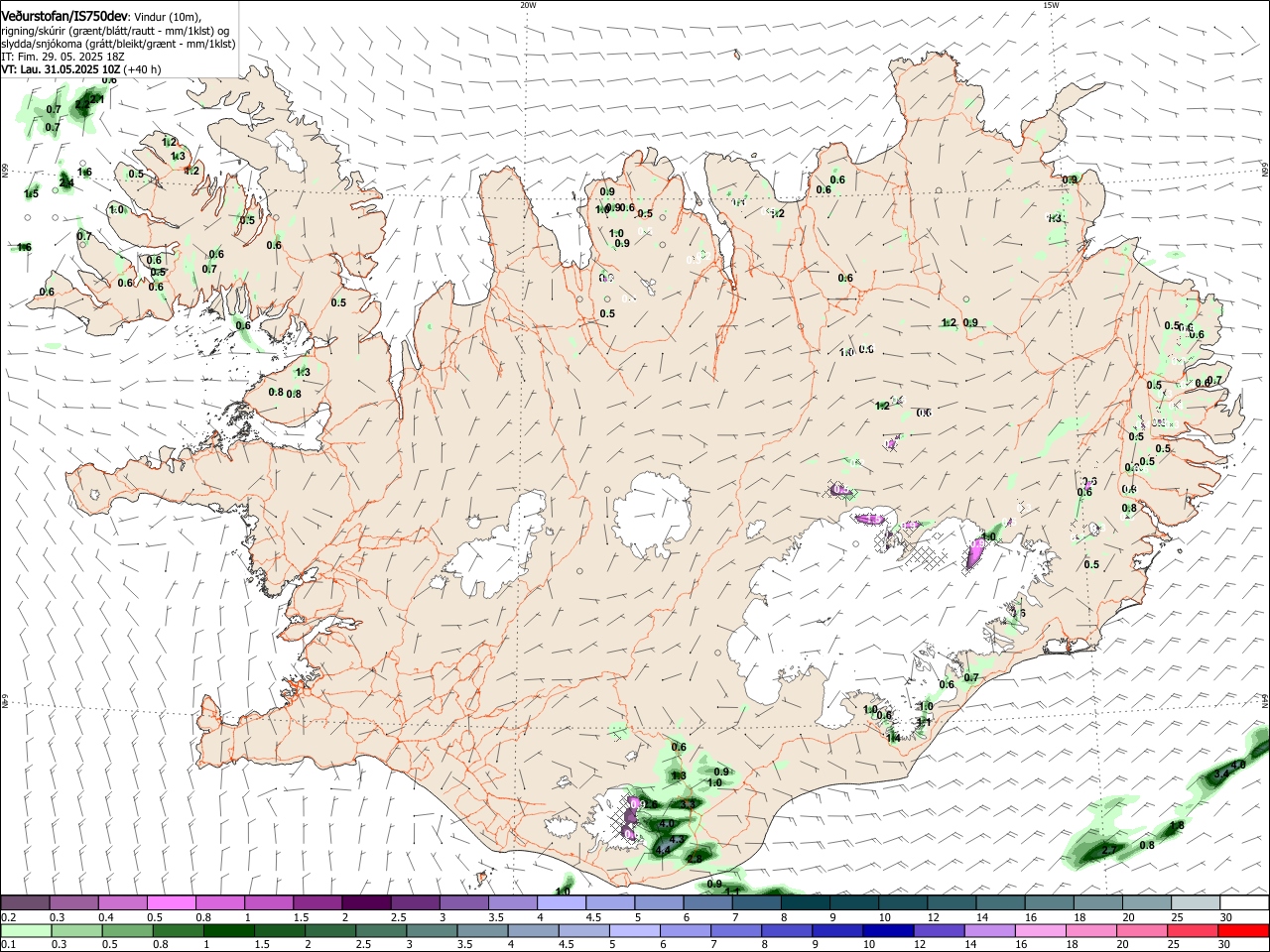Image resolution: width=1270 pixels, height=952 pixels.
Task: Click the '3.4' value at the right edge
Action: point(1221,773)
